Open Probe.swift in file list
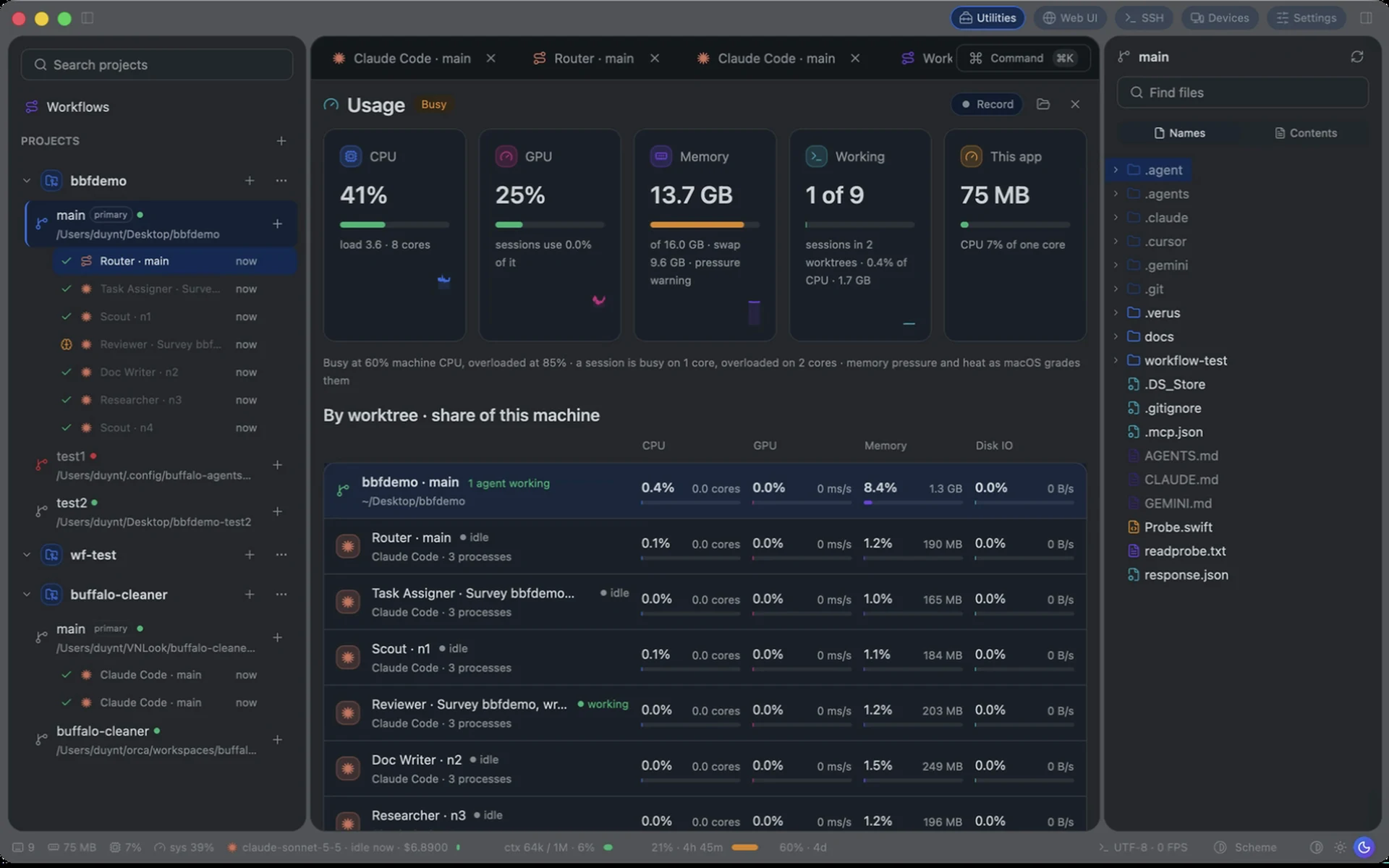Screen dimensions: 1389x868 (x=1178, y=527)
